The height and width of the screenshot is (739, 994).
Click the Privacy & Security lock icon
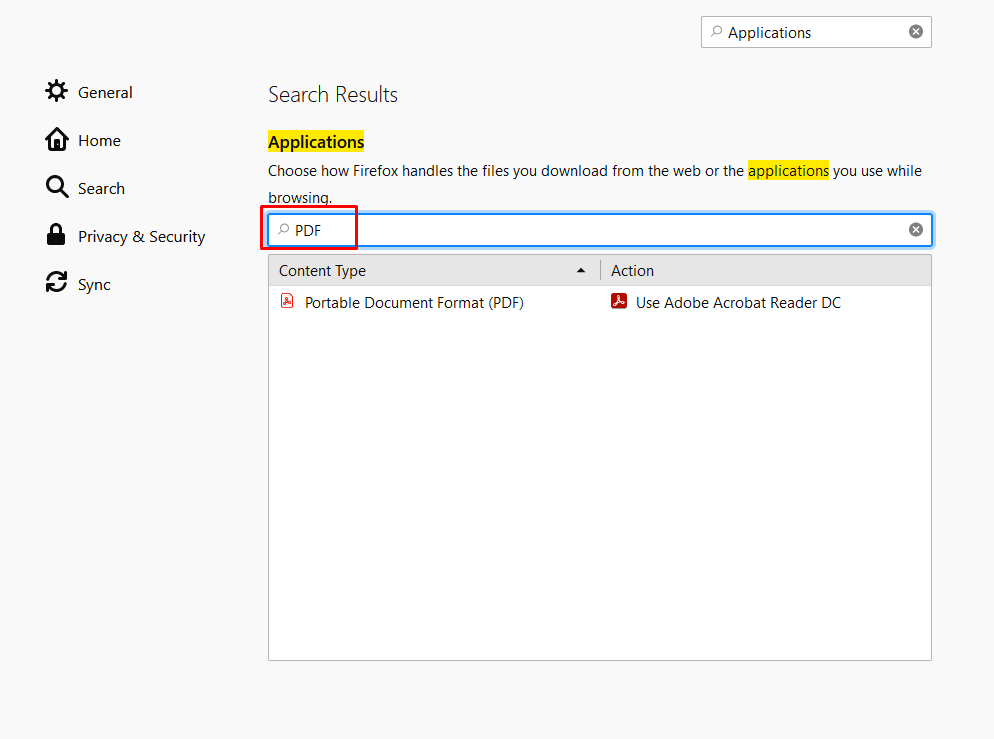56,235
